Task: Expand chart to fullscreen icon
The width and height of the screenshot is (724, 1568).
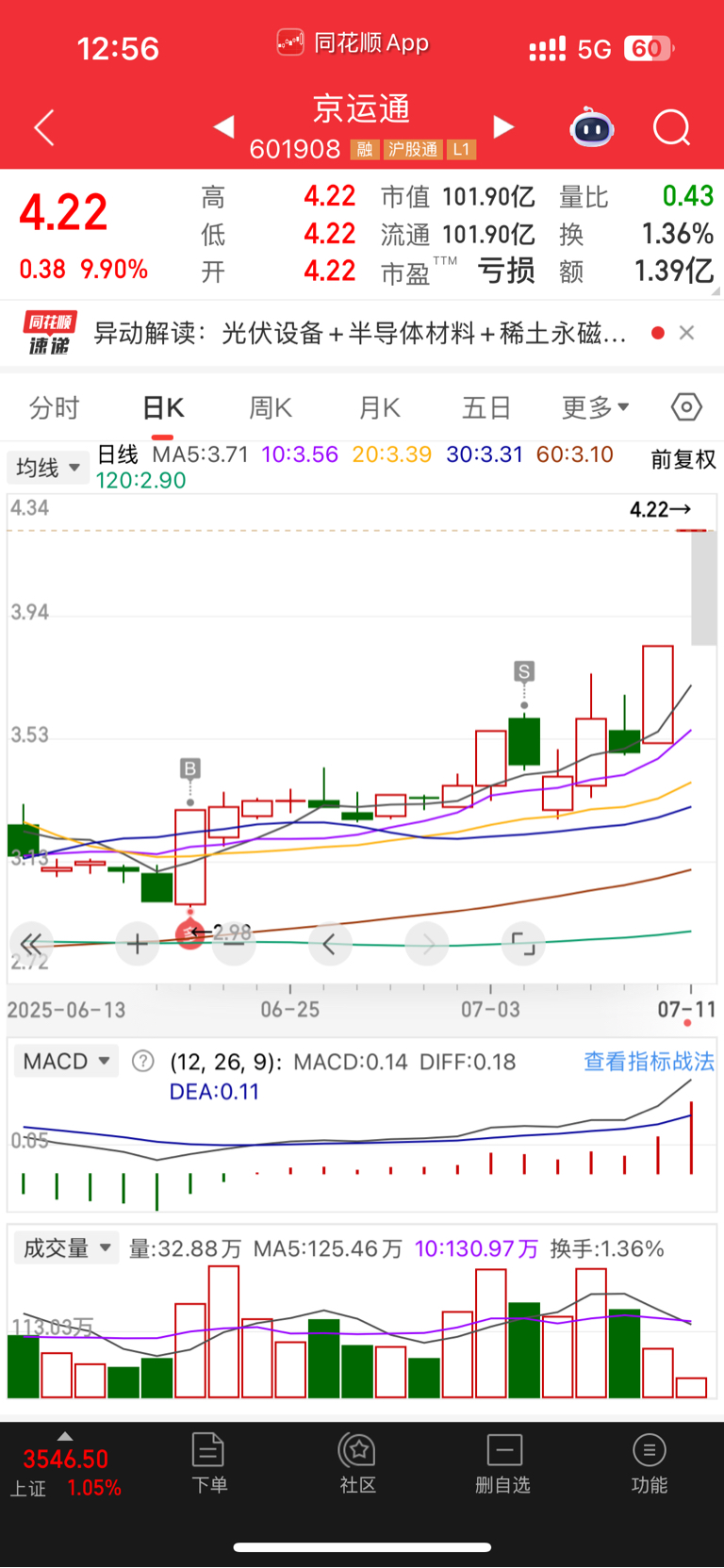Action: point(523,943)
